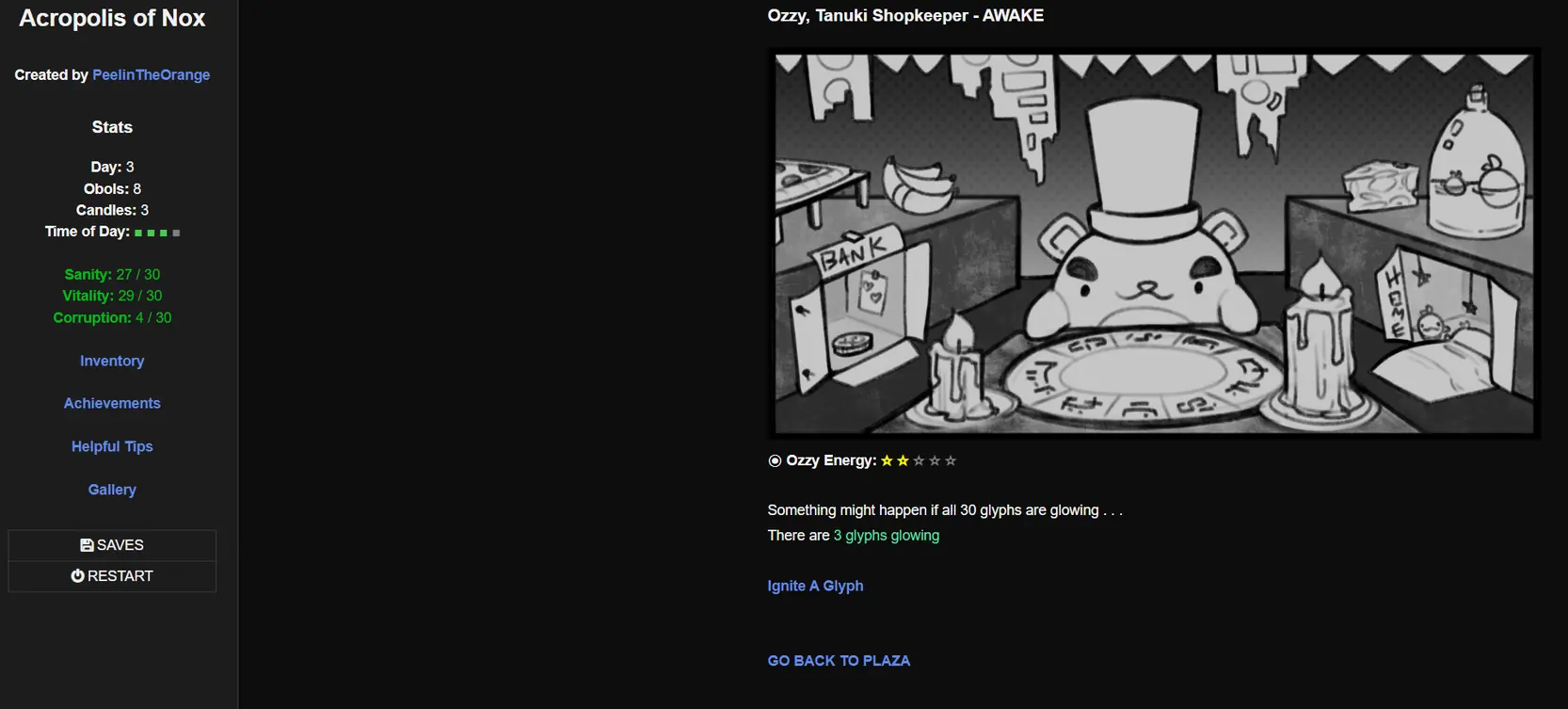Open the Inventory page

coord(112,361)
